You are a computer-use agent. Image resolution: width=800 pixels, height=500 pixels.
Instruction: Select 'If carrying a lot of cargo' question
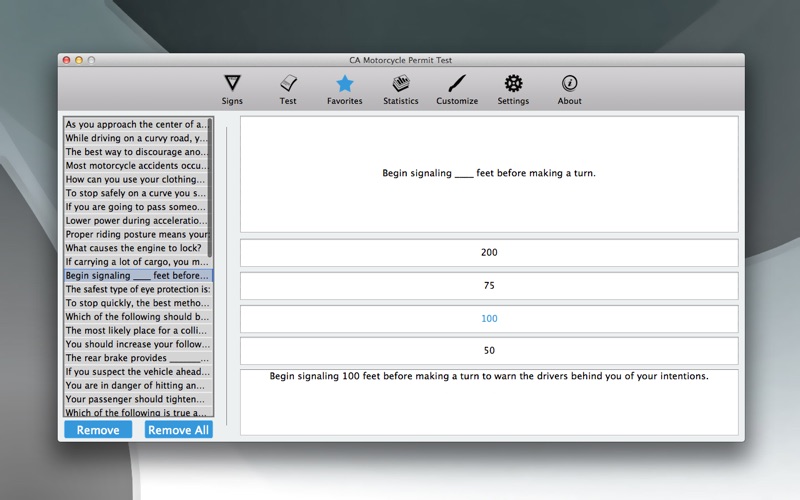pyautogui.click(x=136, y=262)
